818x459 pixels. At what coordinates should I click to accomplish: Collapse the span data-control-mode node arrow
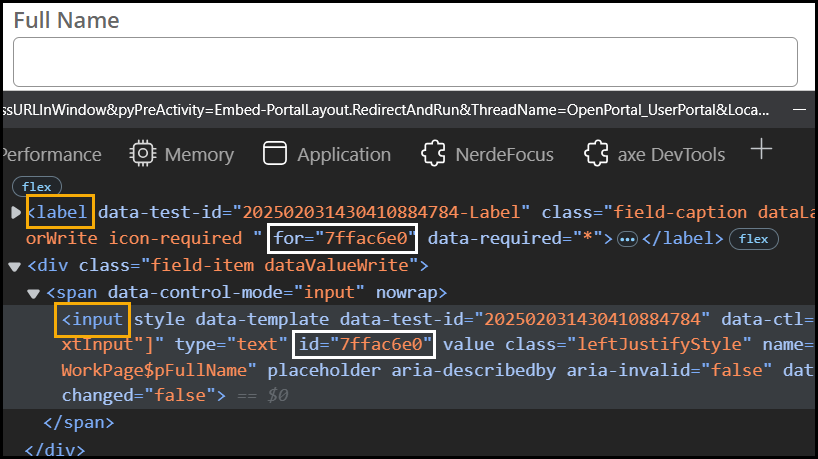point(34,293)
